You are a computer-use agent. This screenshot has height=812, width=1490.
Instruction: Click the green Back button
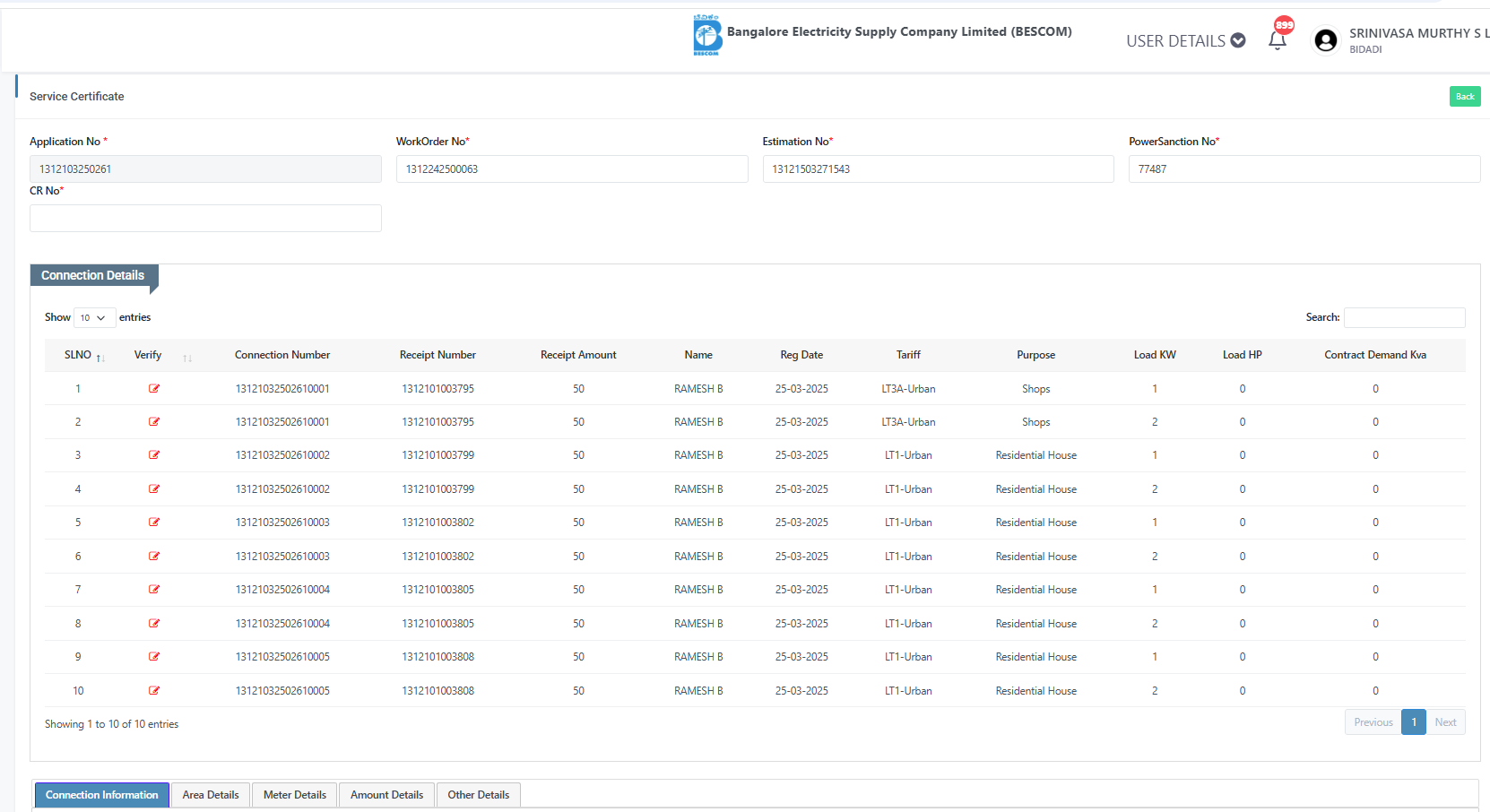pyautogui.click(x=1464, y=97)
